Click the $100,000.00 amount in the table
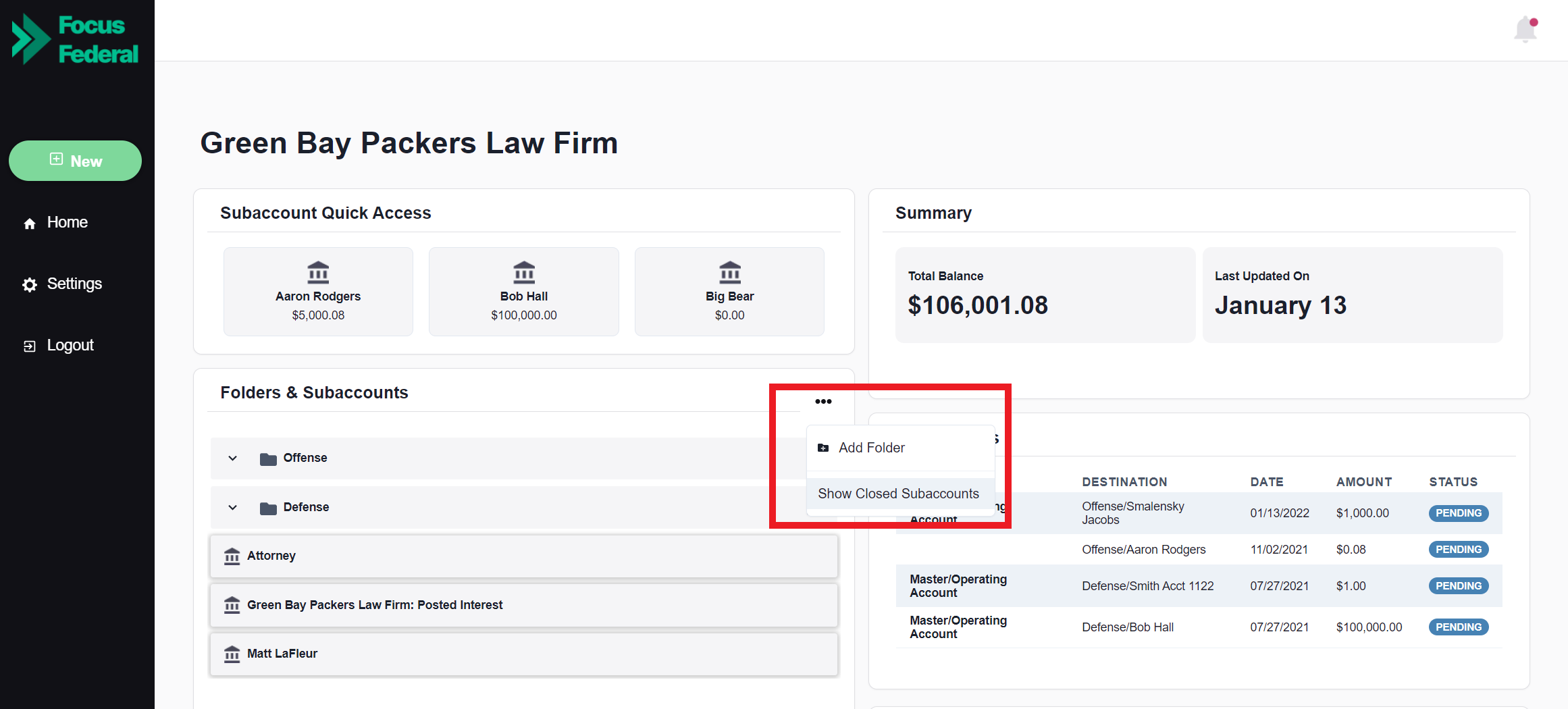Screen dimensions: 1568x709 [1369, 627]
